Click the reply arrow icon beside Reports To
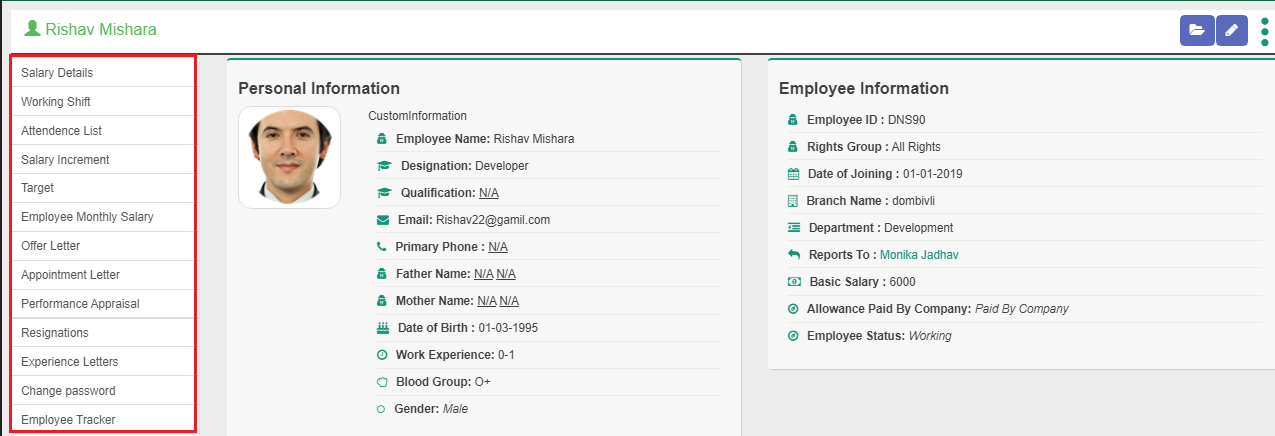Screen dimensions: 1275x436 [x=794, y=255]
